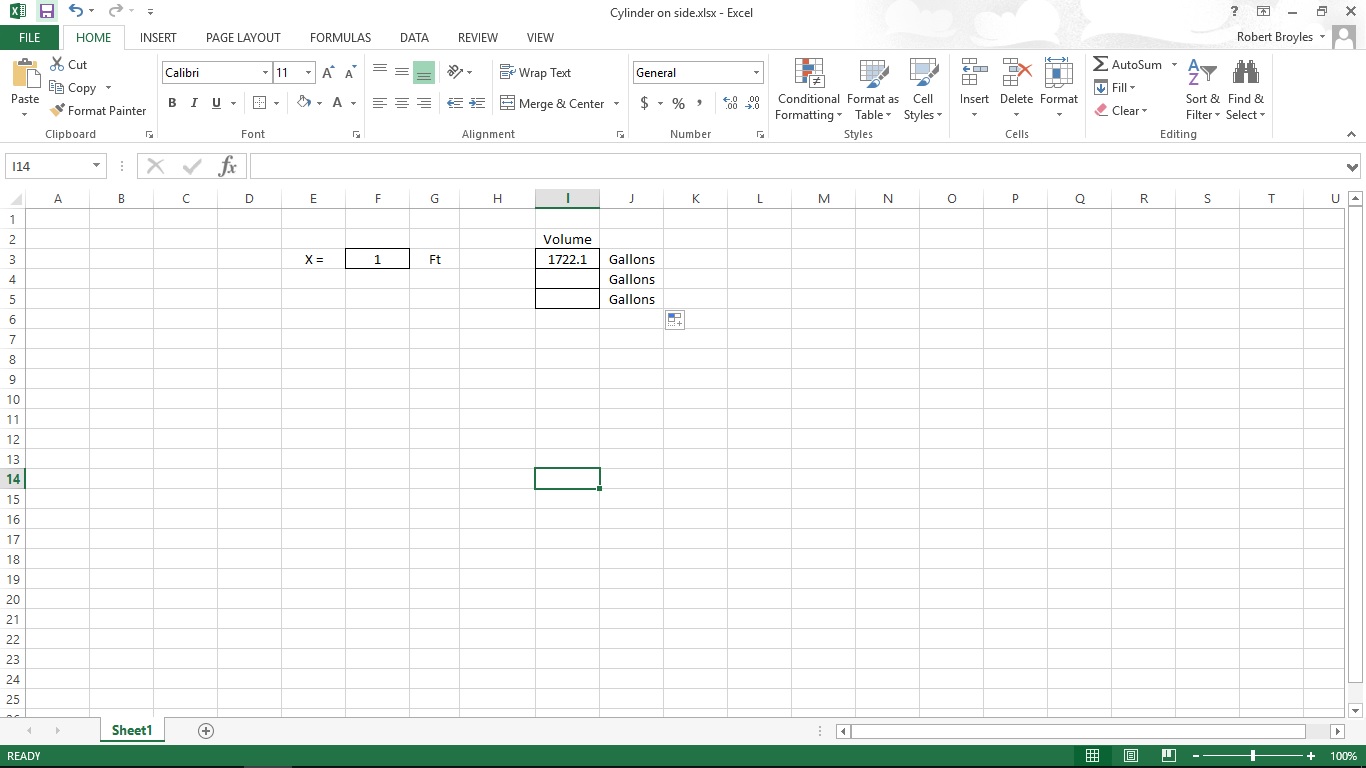Switch to Page Break Preview in status bar
This screenshot has width=1366, height=768.
[x=1168, y=756]
